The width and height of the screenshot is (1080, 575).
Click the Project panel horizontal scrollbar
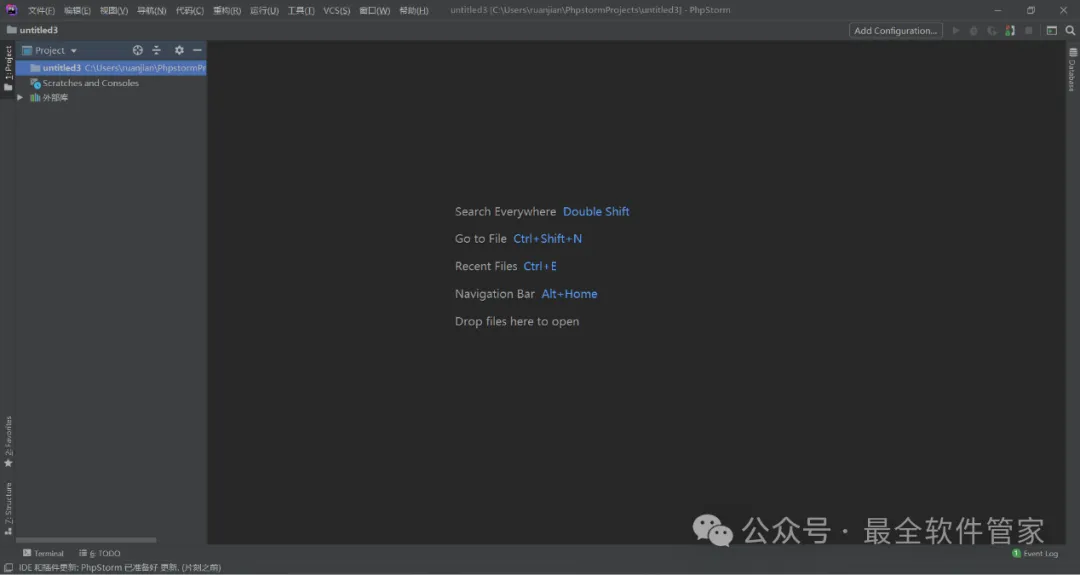tap(86, 541)
